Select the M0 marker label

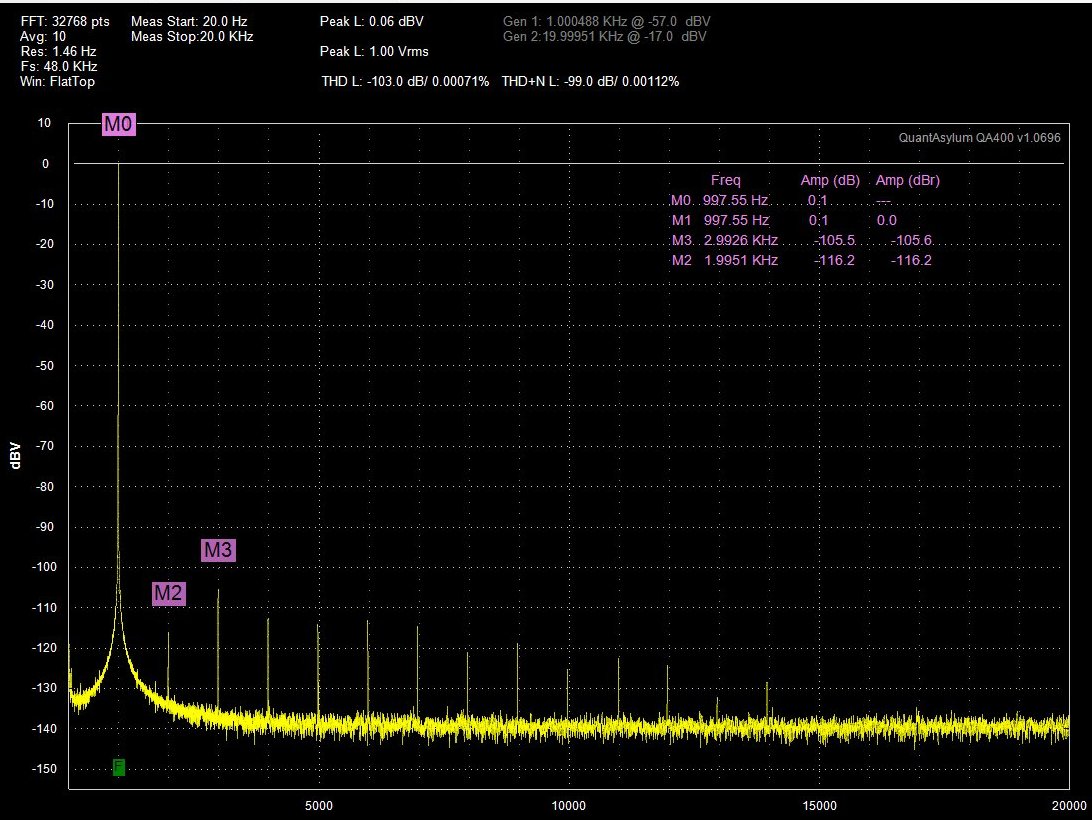[x=118, y=124]
